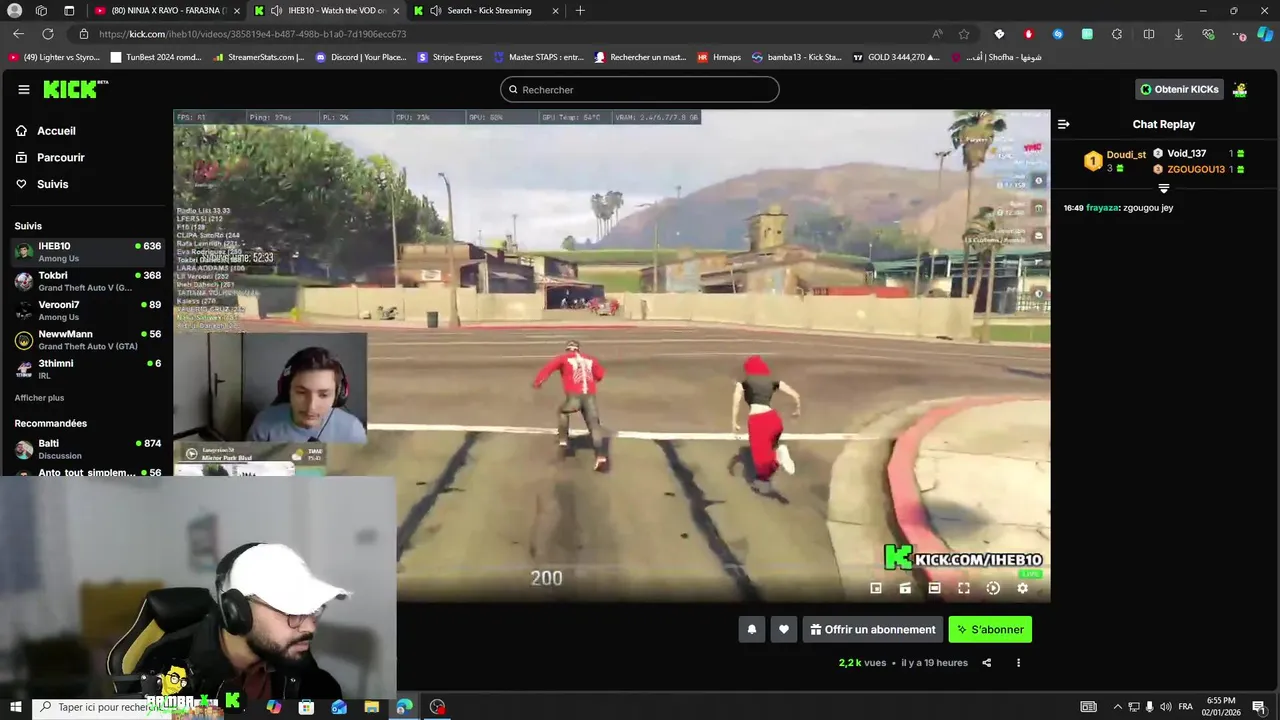Viewport: 1280px width, 720px height.
Task: Click Offrir un abonnement button
Action: tap(873, 630)
